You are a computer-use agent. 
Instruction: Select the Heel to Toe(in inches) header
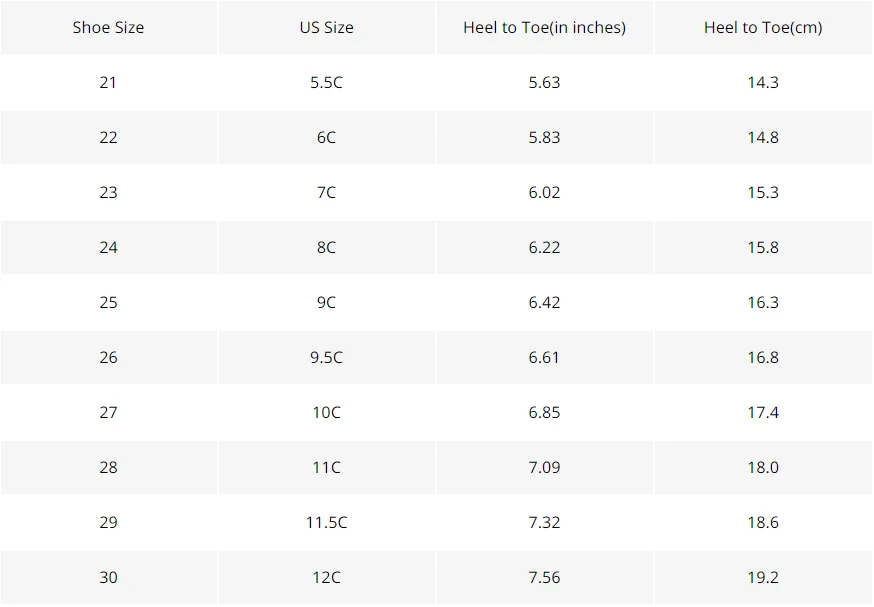545,27
